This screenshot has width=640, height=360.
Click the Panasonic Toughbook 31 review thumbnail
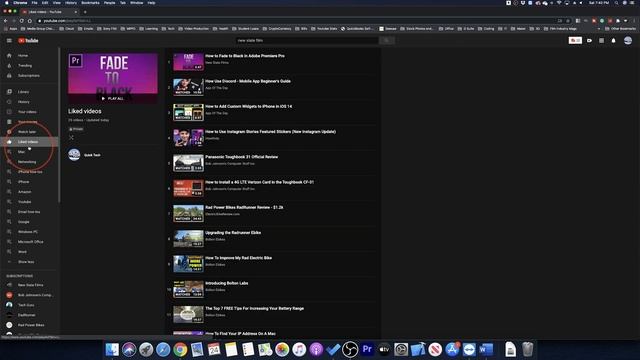(188, 162)
